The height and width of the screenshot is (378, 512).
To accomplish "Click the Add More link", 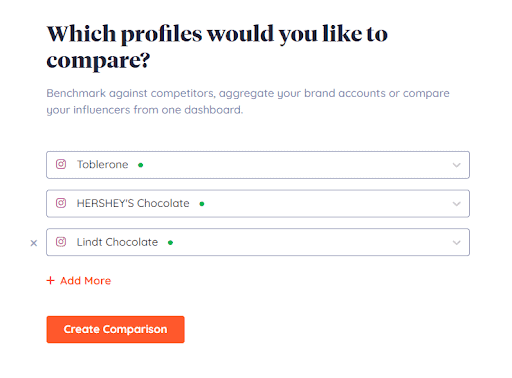I will coord(79,281).
